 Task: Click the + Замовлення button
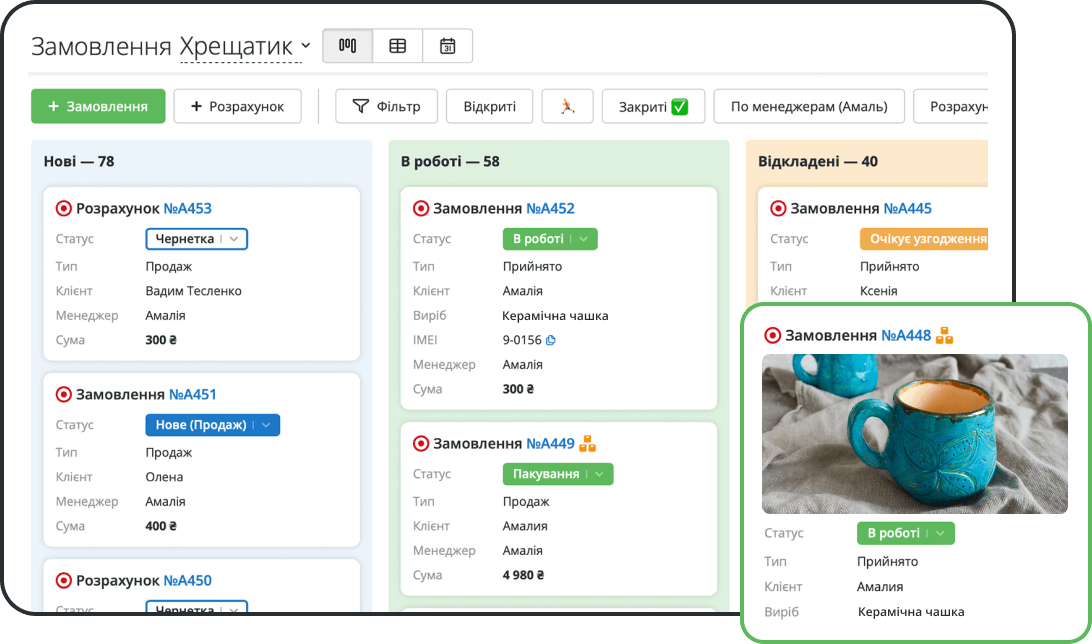pos(98,107)
